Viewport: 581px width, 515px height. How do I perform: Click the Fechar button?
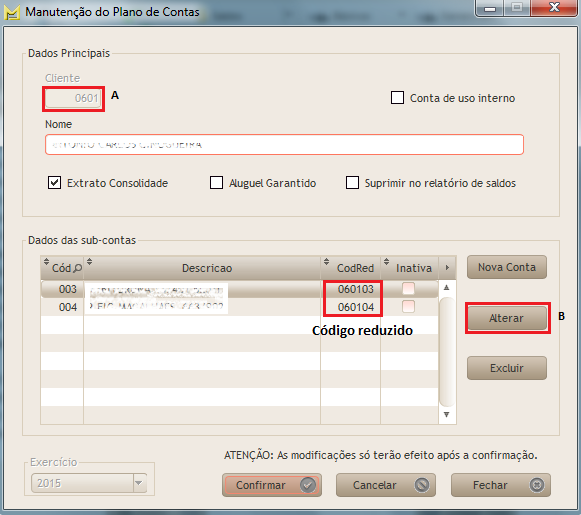[x=501, y=485]
